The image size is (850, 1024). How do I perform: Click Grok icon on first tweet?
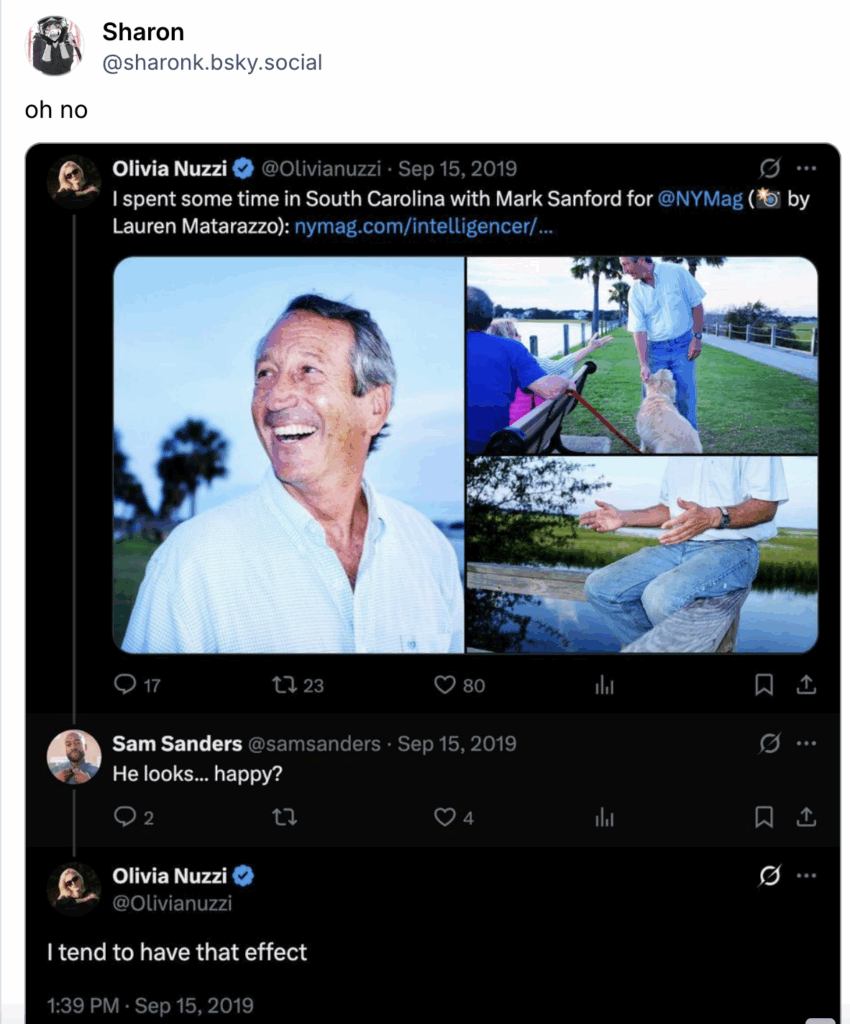(769, 168)
